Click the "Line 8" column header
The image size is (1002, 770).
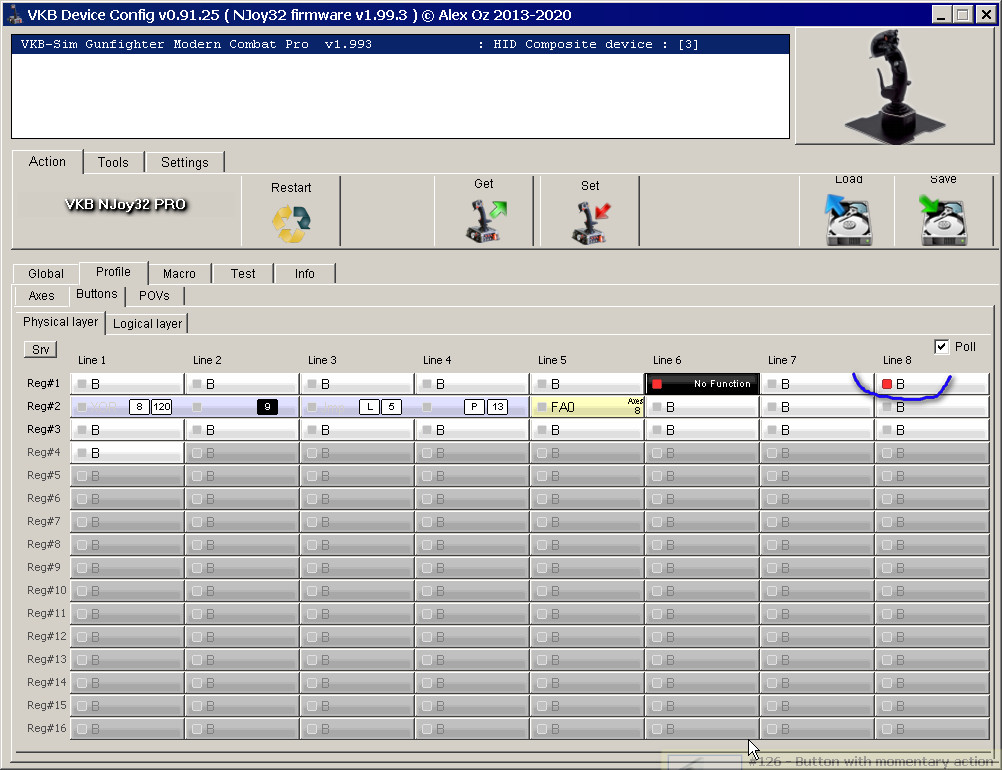pyautogui.click(x=897, y=360)
